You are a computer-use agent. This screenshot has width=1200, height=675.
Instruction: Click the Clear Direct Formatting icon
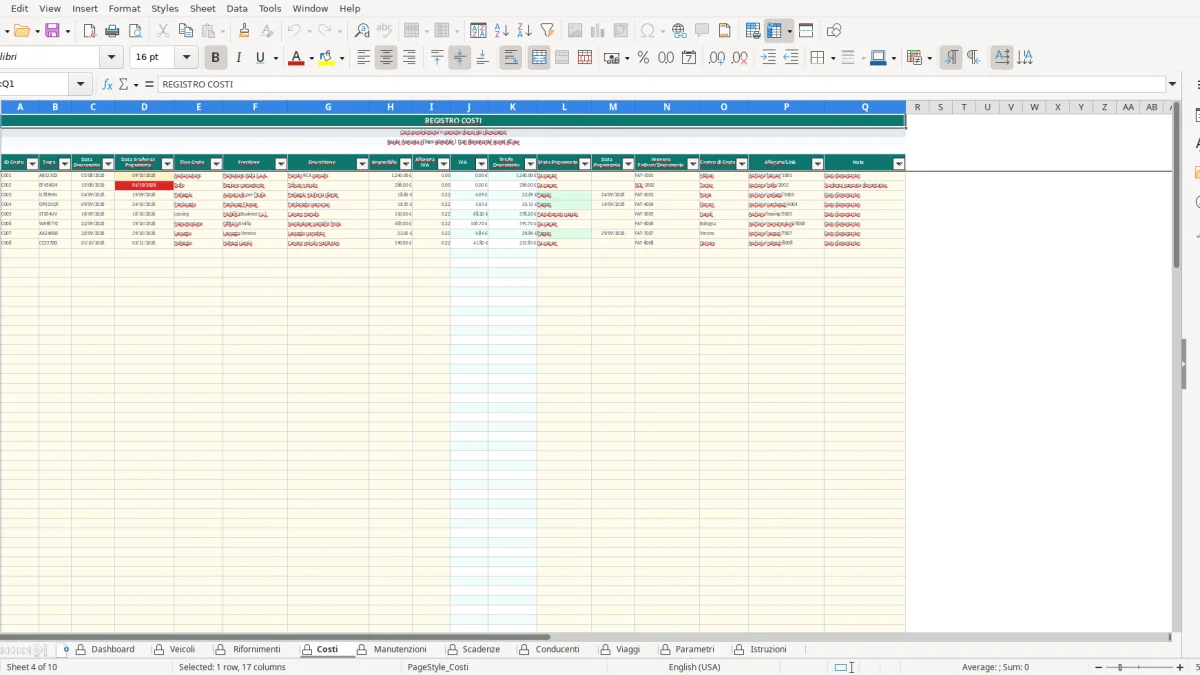pyautogui.click(x=267, y=31)
